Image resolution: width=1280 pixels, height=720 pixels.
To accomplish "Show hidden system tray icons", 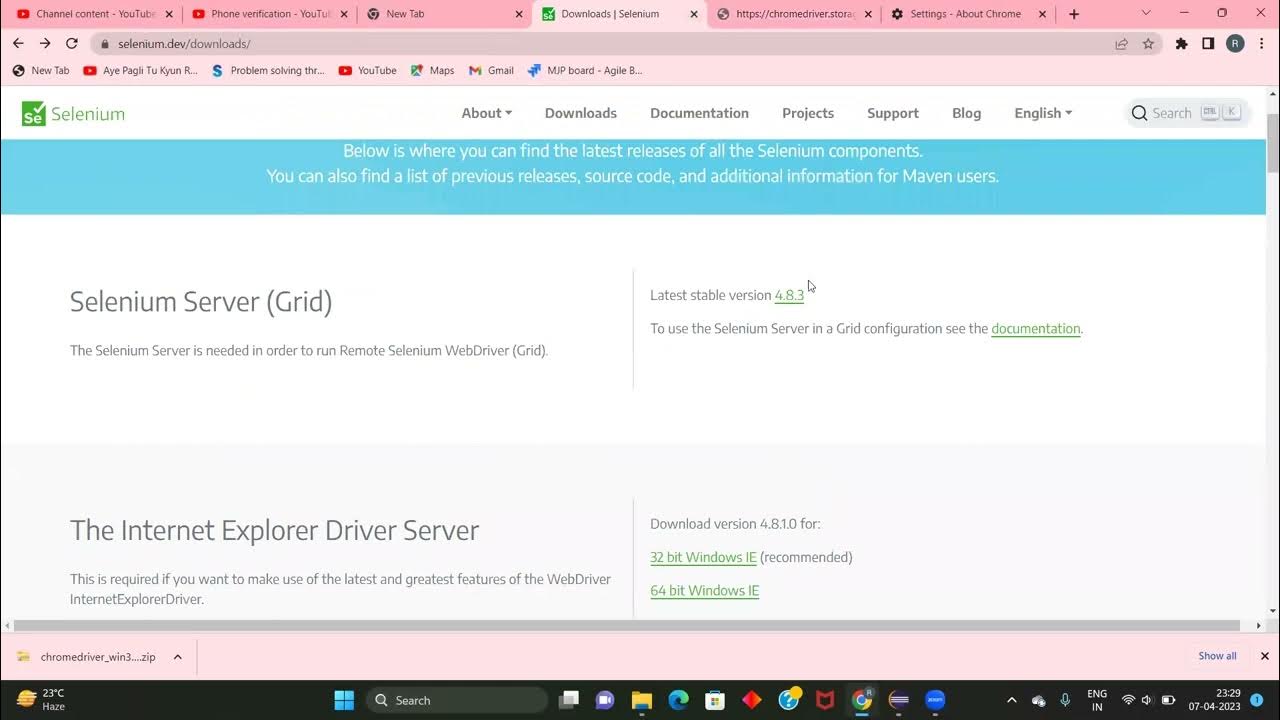I will (1011, 700).
